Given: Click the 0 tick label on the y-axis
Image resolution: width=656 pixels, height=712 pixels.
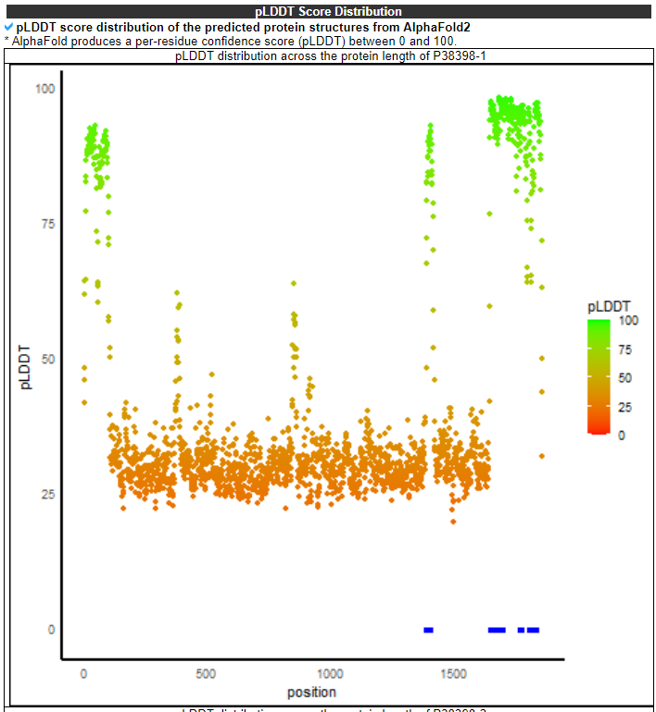Looking at the screenshot, I should click(51, 630).
